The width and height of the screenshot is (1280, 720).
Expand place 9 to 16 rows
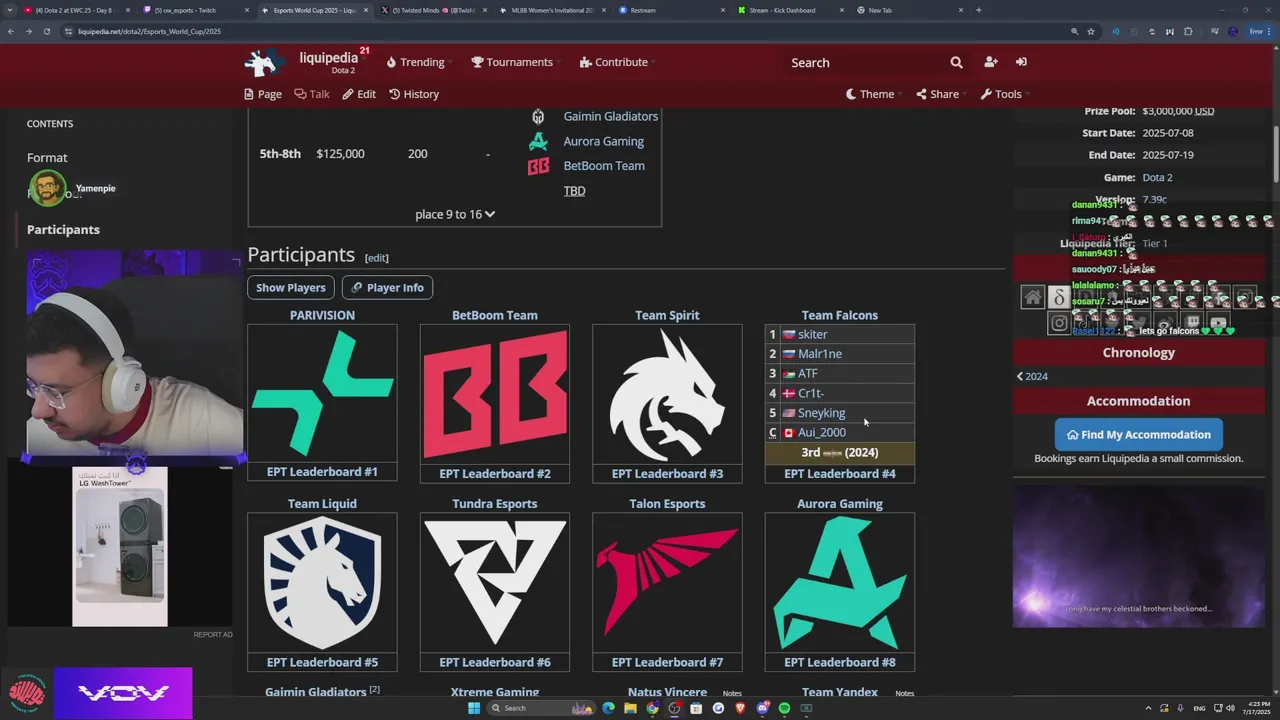(x=455, y=214)
